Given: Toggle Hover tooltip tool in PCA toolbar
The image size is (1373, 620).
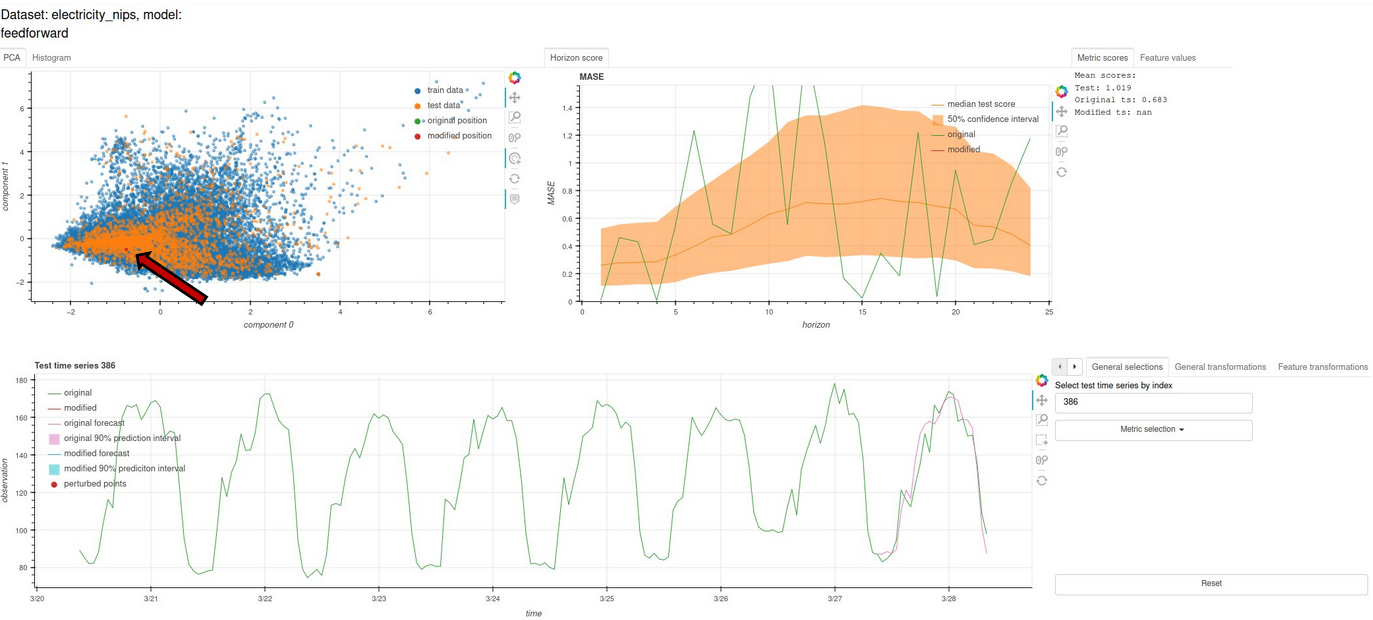Looking at the screenshot, I should click(x=514, y=199).
